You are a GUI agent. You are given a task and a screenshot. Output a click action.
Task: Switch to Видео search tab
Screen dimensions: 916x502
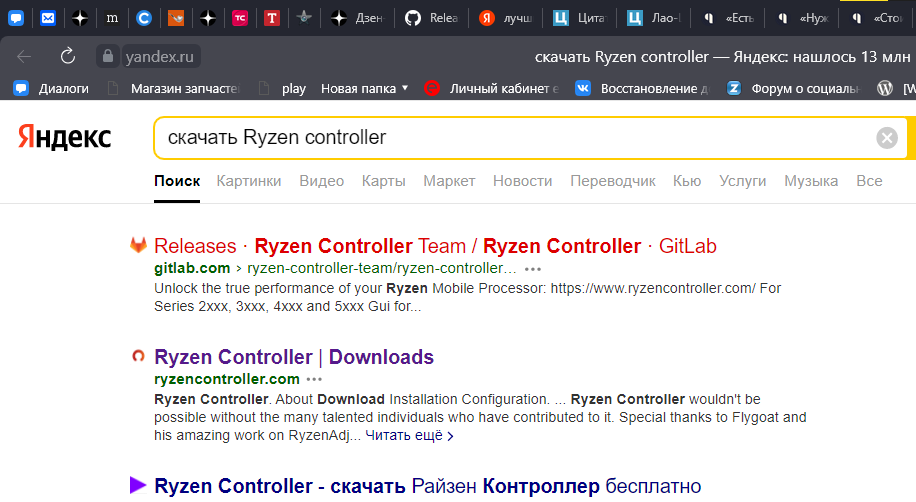click(321, 181)
